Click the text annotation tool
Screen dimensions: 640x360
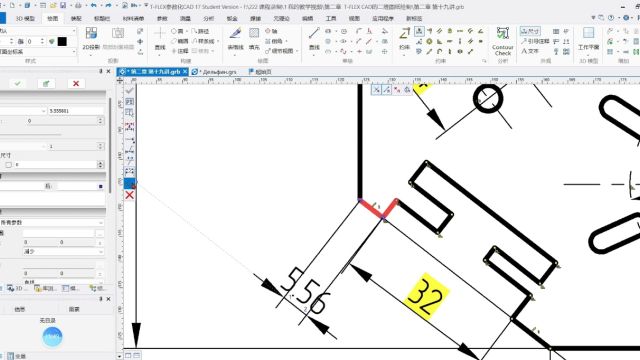pyautogui.click(x=530, y=51)
